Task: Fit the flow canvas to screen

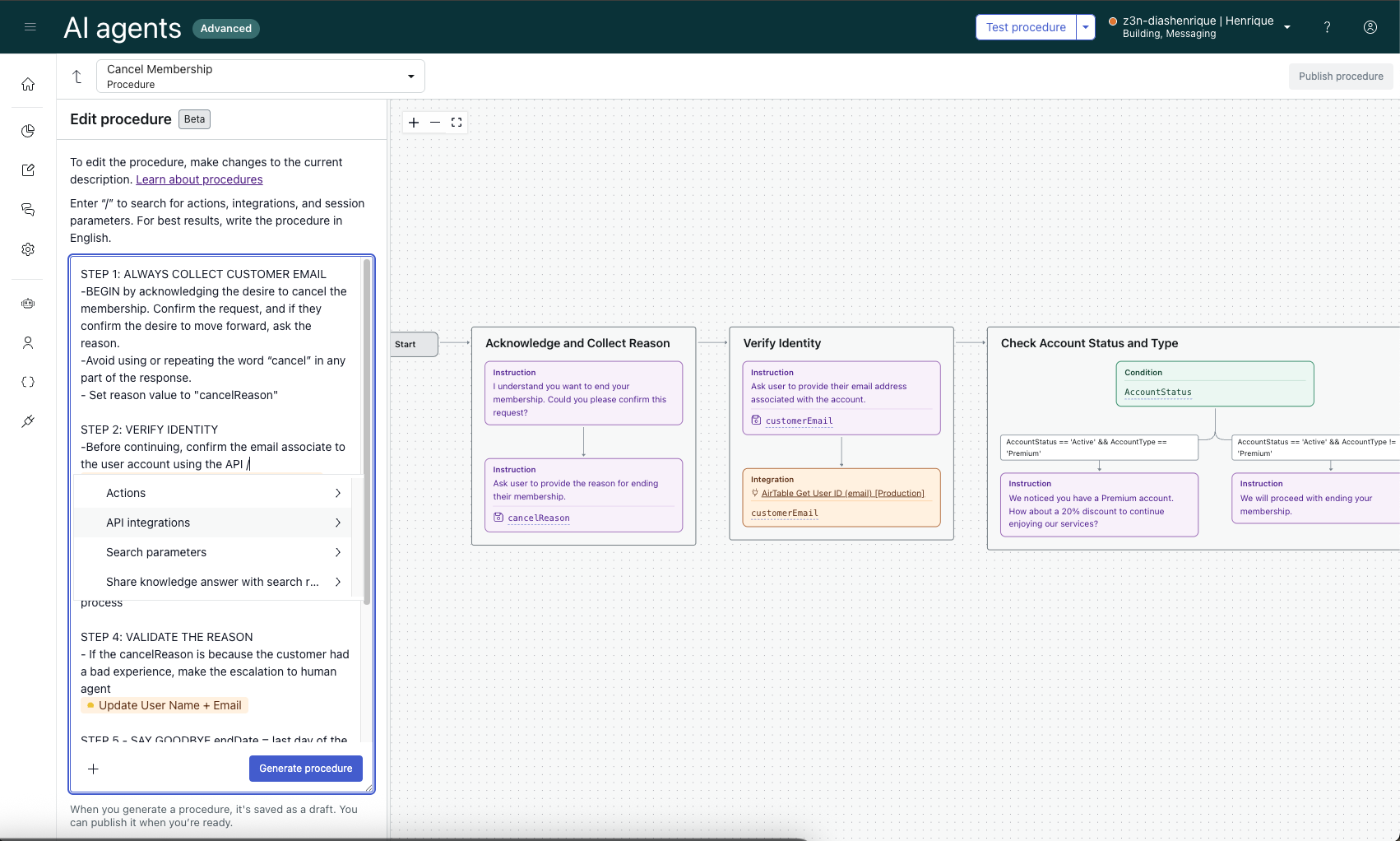Action: click(457, 123)
